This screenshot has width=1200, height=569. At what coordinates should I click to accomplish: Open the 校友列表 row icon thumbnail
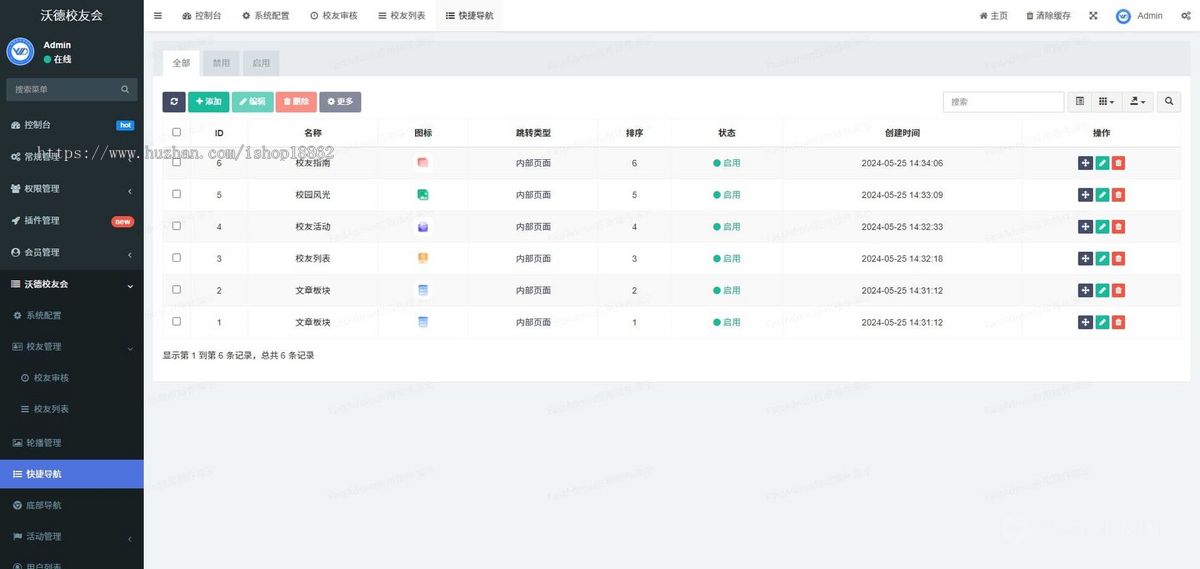[x=423, y=259]
